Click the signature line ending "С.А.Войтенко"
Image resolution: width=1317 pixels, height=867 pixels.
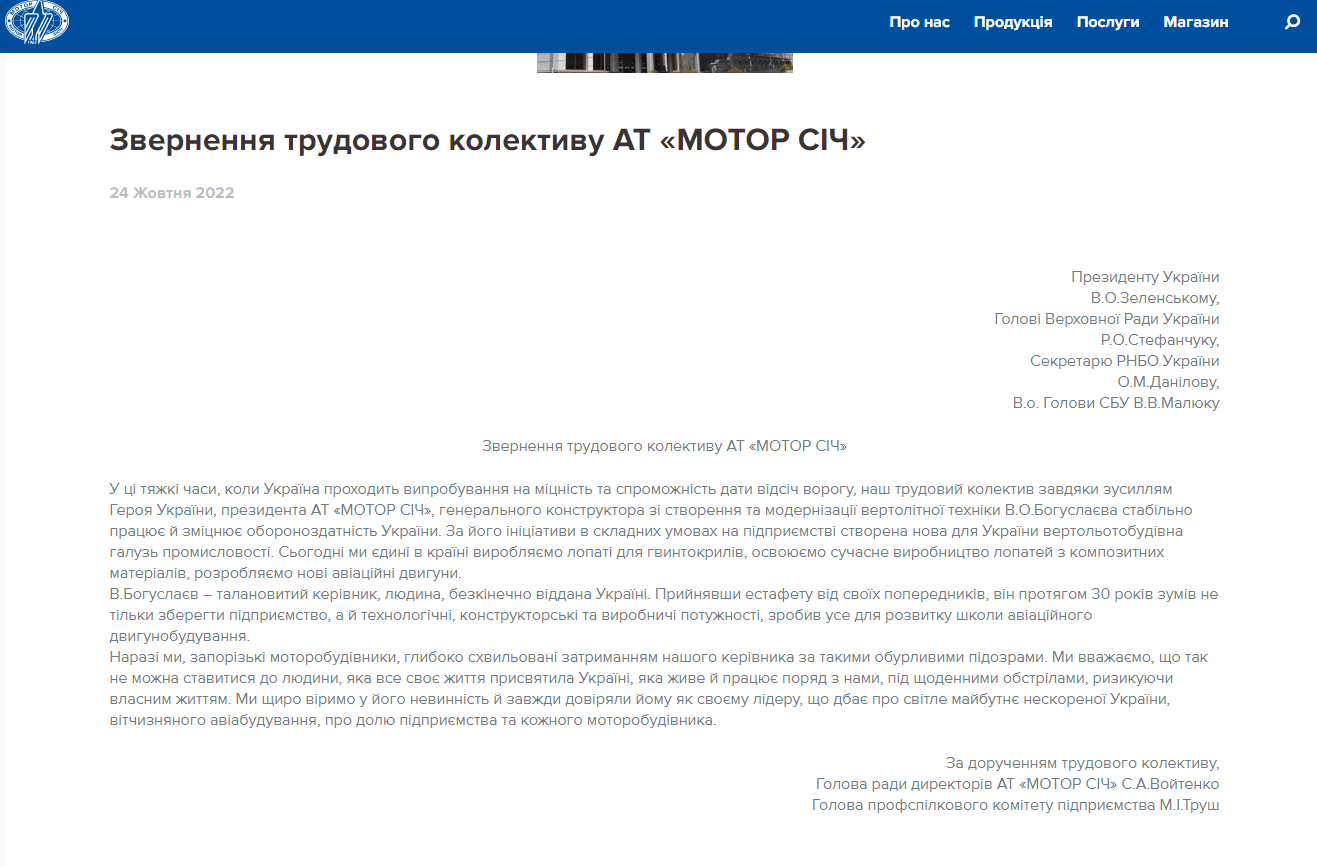click(x=1018, y=784)
